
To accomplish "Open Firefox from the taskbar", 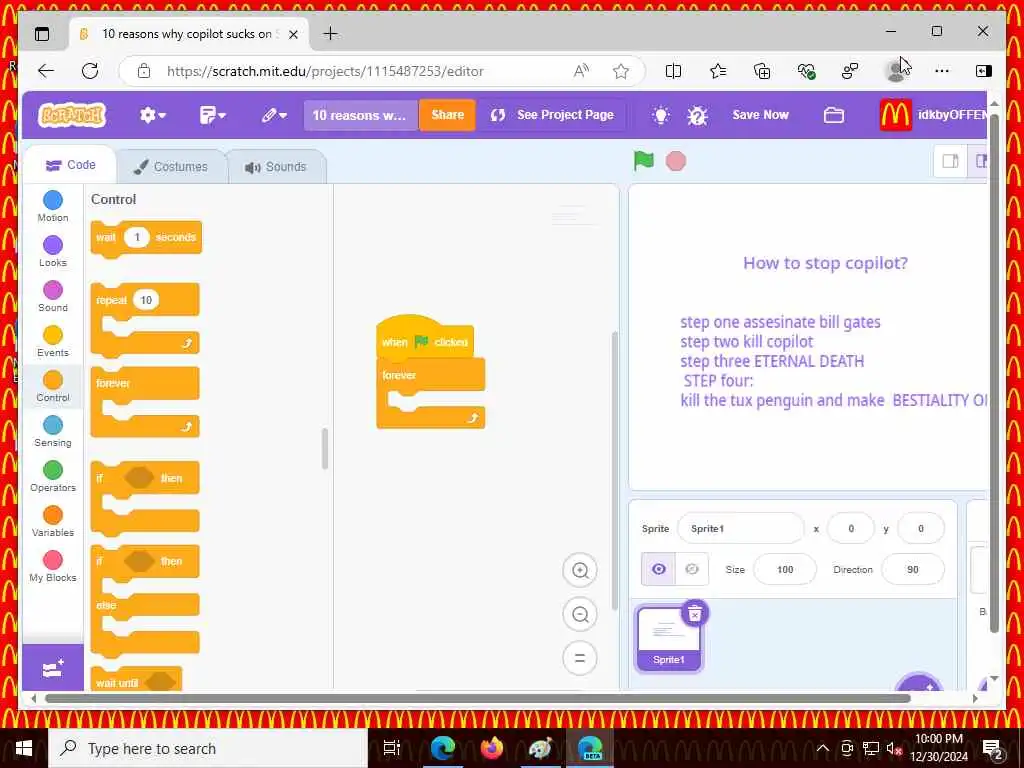I will (x=492, y=748).
